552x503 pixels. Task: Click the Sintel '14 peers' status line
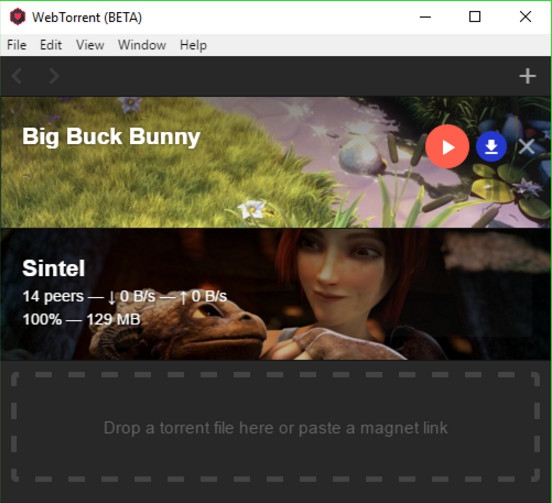(125, 296)
